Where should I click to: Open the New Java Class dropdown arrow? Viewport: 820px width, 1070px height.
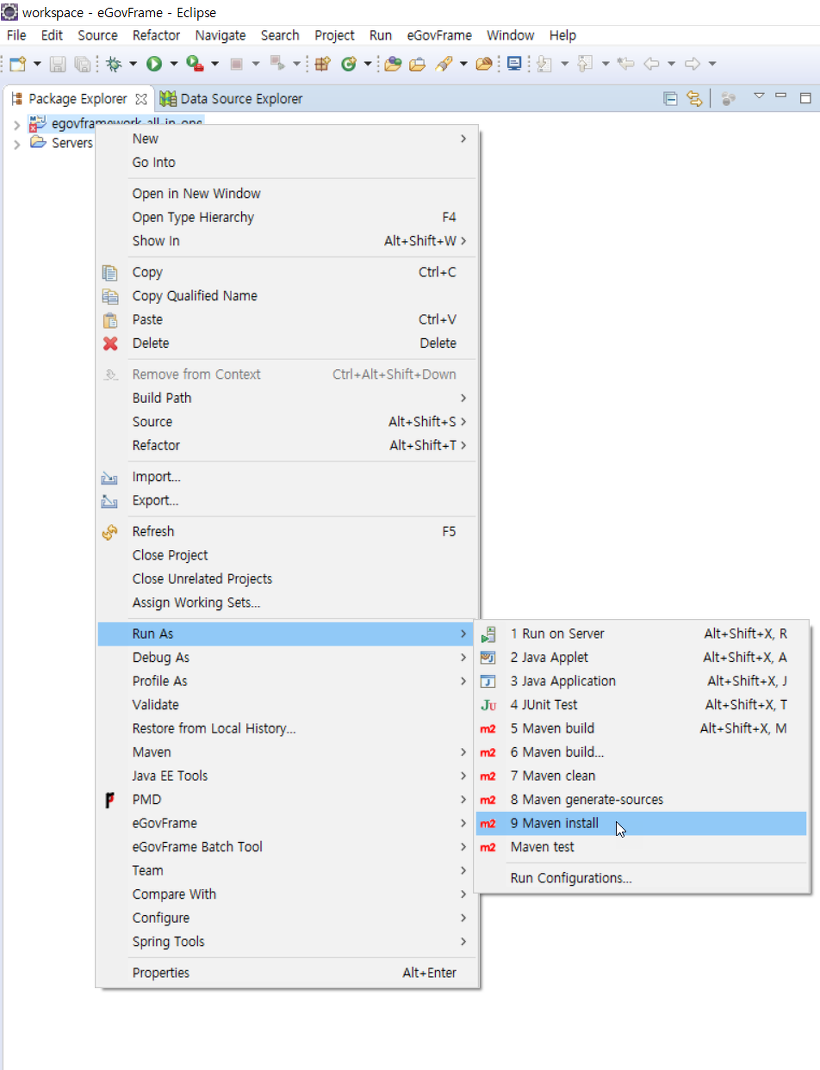pos(368,64)
